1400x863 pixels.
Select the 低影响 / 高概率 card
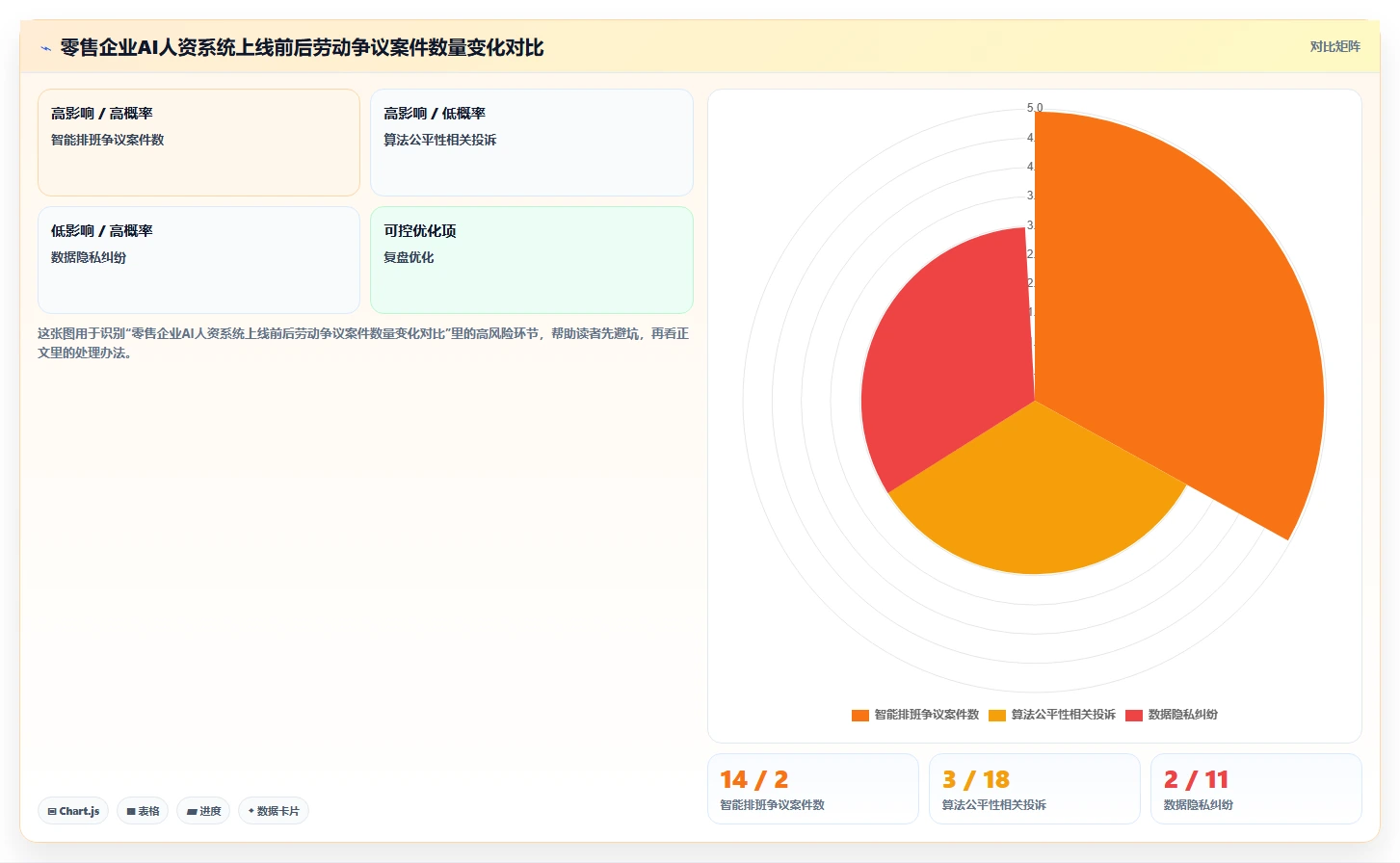(198, 260)
